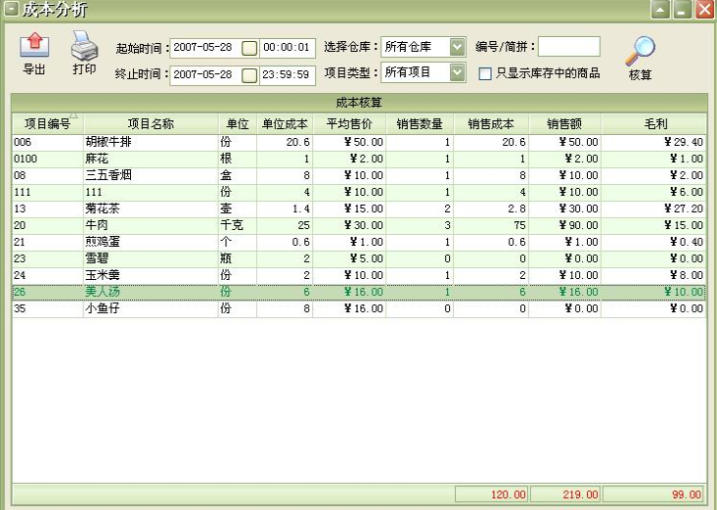717x510 pixels.
Task: Click item number 0100 cell
Action: [48, 159]
